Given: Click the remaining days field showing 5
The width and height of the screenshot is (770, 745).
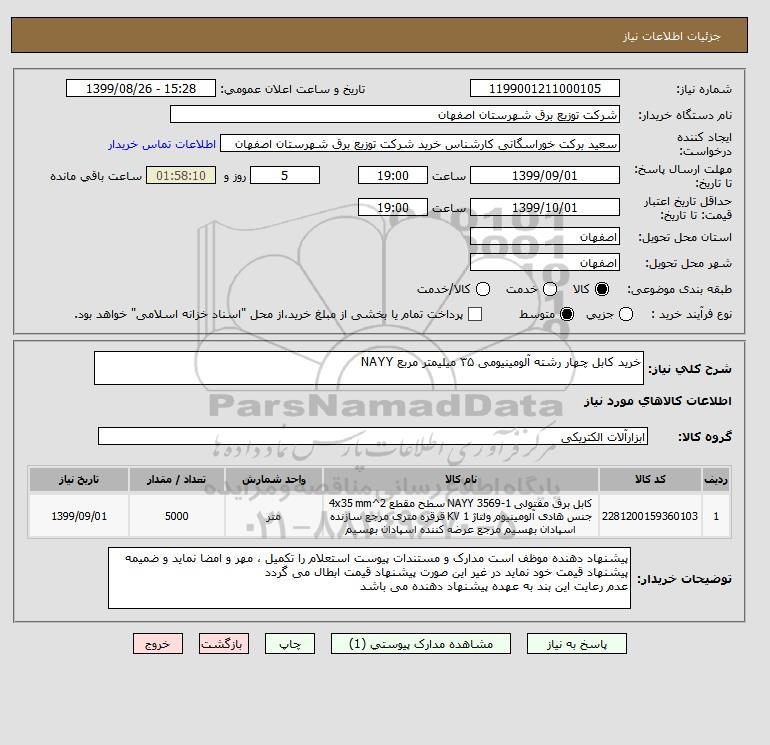Looking at the screenshot, I should pyautogui.click(x=285, y=175).
